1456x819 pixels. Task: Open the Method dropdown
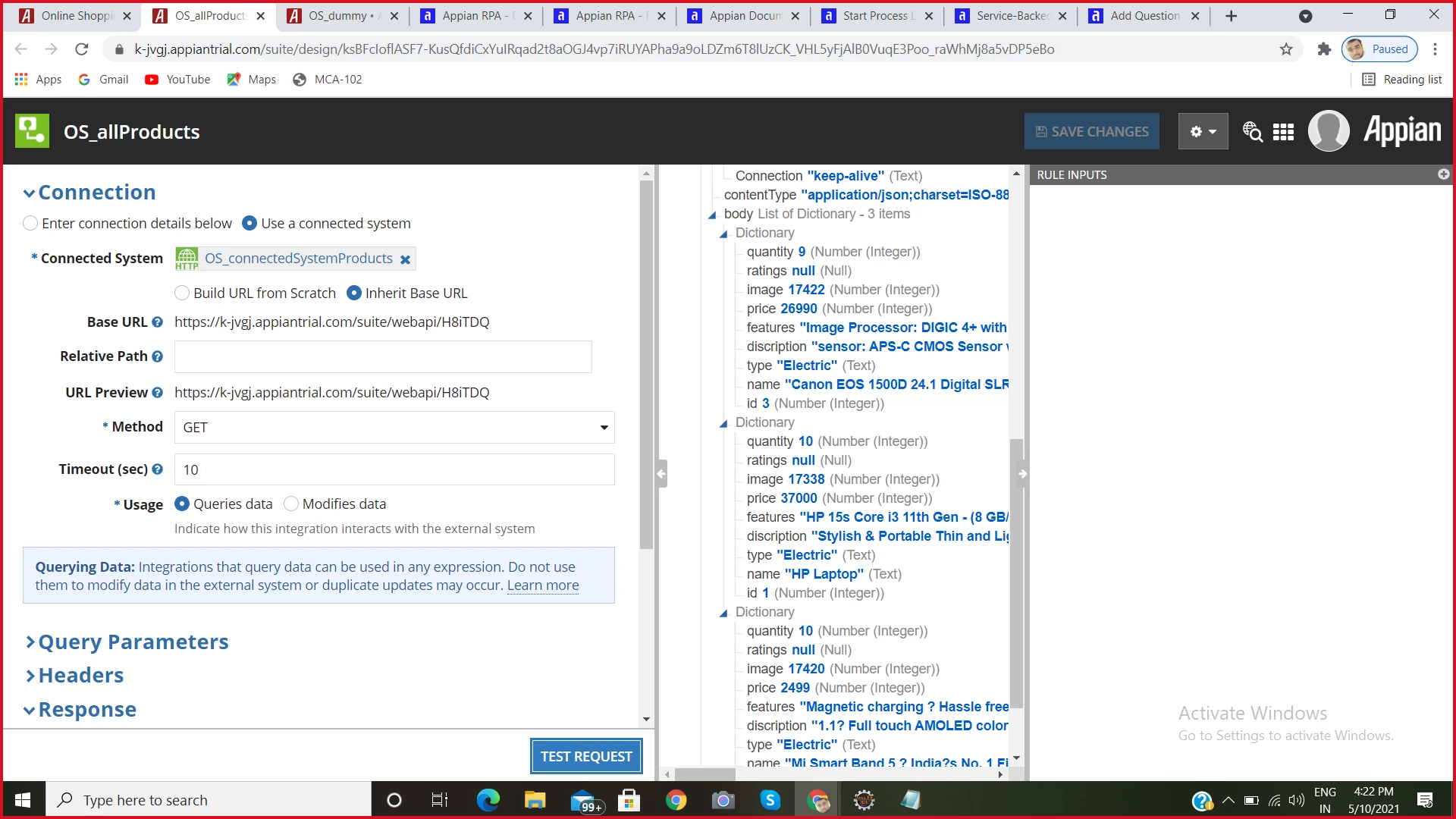394,428
